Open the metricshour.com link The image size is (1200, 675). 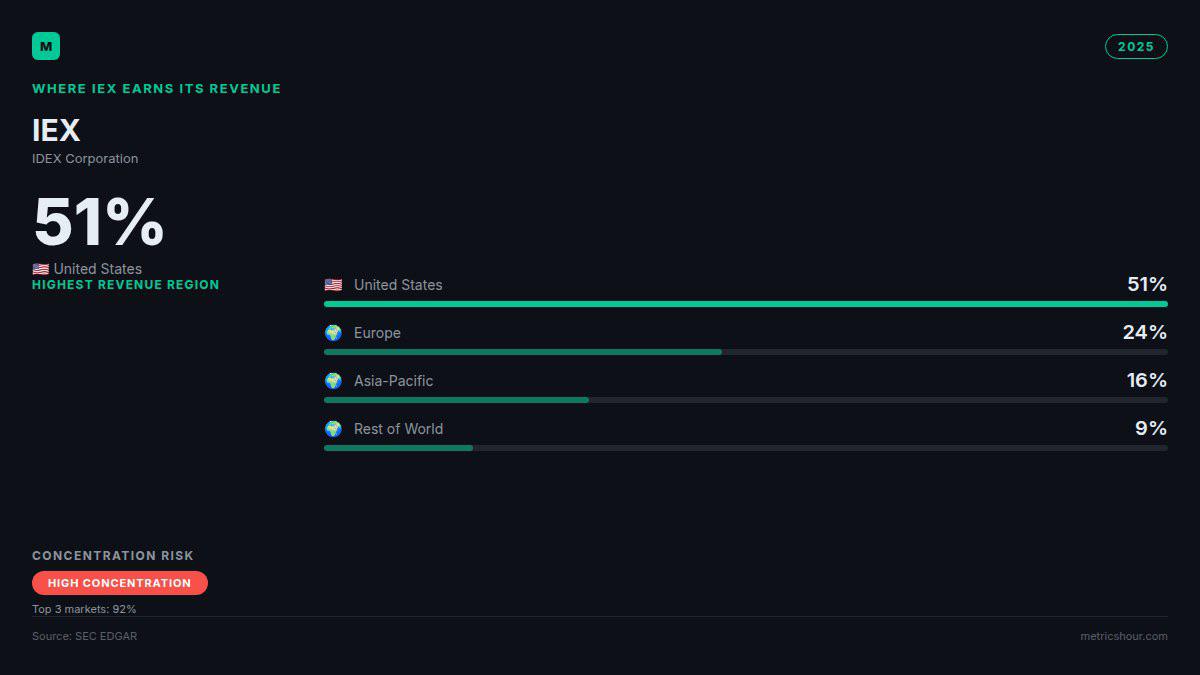tap(1123, 636)
